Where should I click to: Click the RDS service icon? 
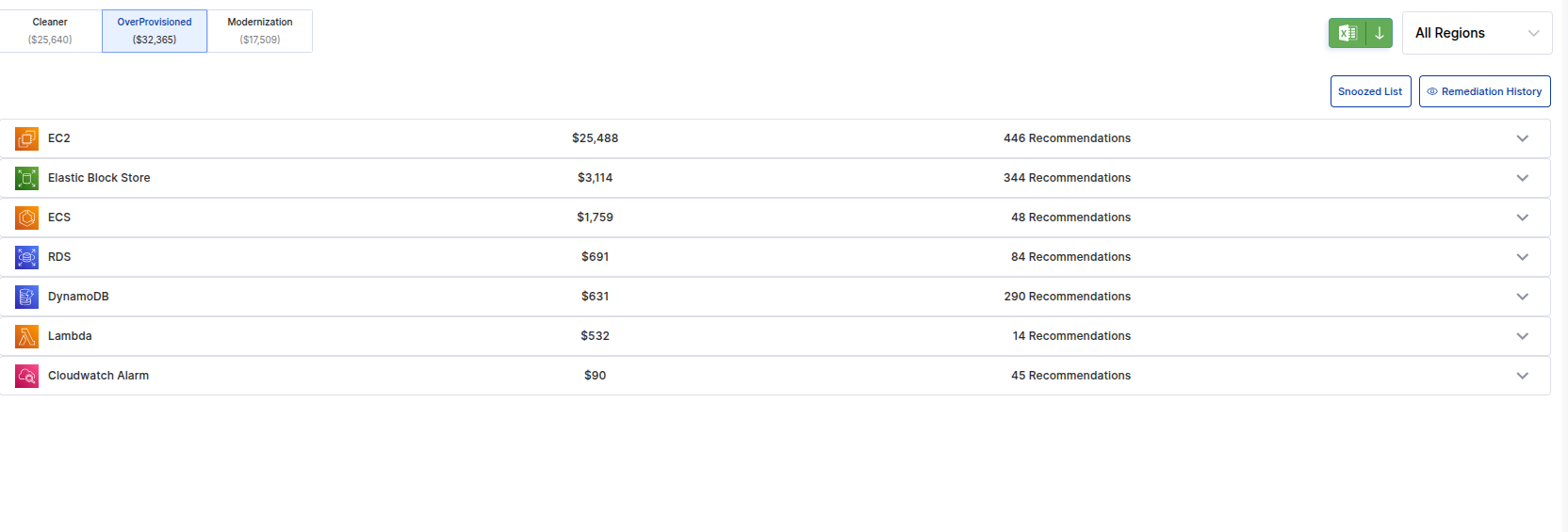(x=26, y=257)
